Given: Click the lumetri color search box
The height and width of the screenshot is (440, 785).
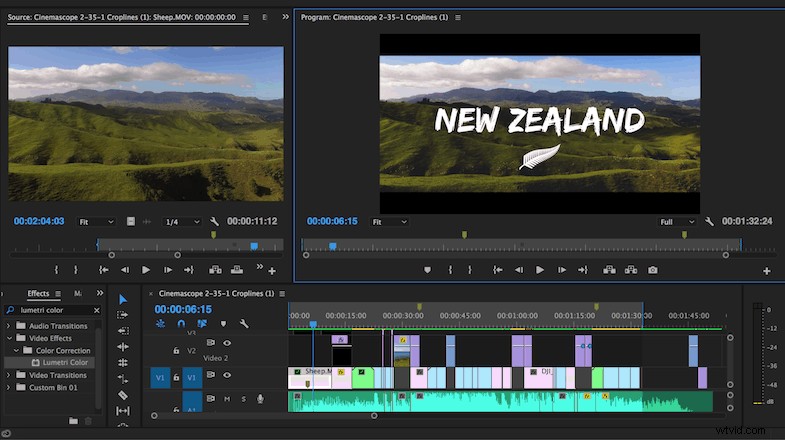Looking at the screenshot, I should tap(54, 310).
